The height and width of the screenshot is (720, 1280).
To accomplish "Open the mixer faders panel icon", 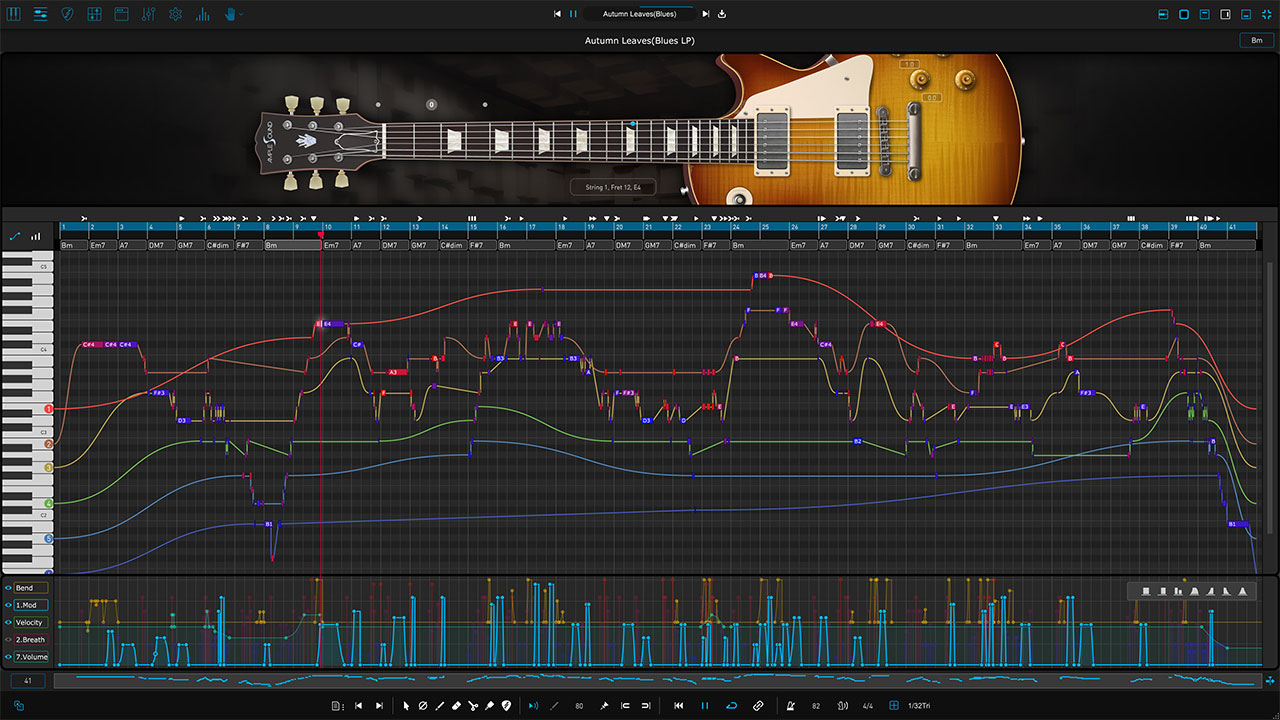I will pos(148,14).
